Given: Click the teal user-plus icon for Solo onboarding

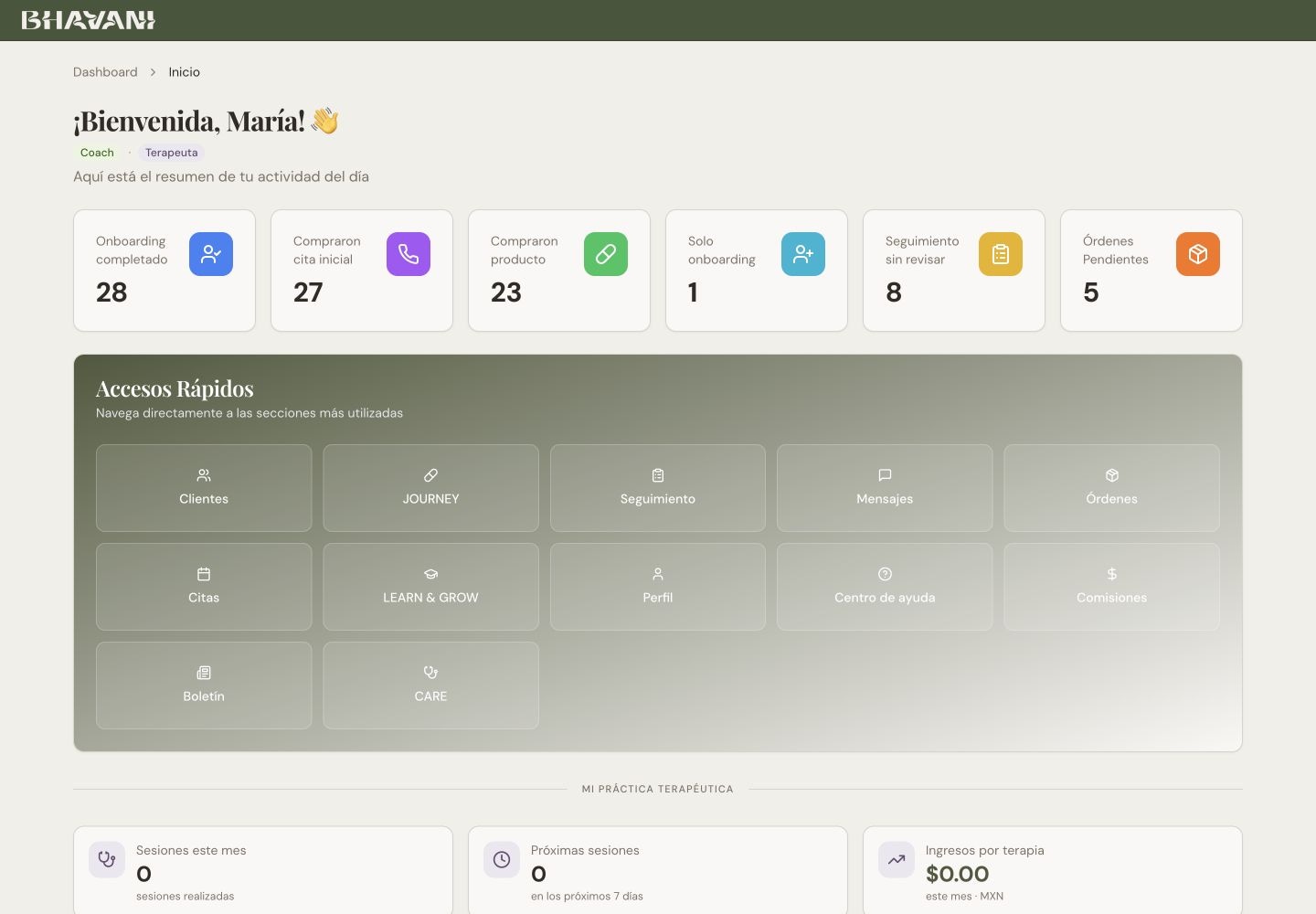Looking at the screenshot, I should click(803, 254).
